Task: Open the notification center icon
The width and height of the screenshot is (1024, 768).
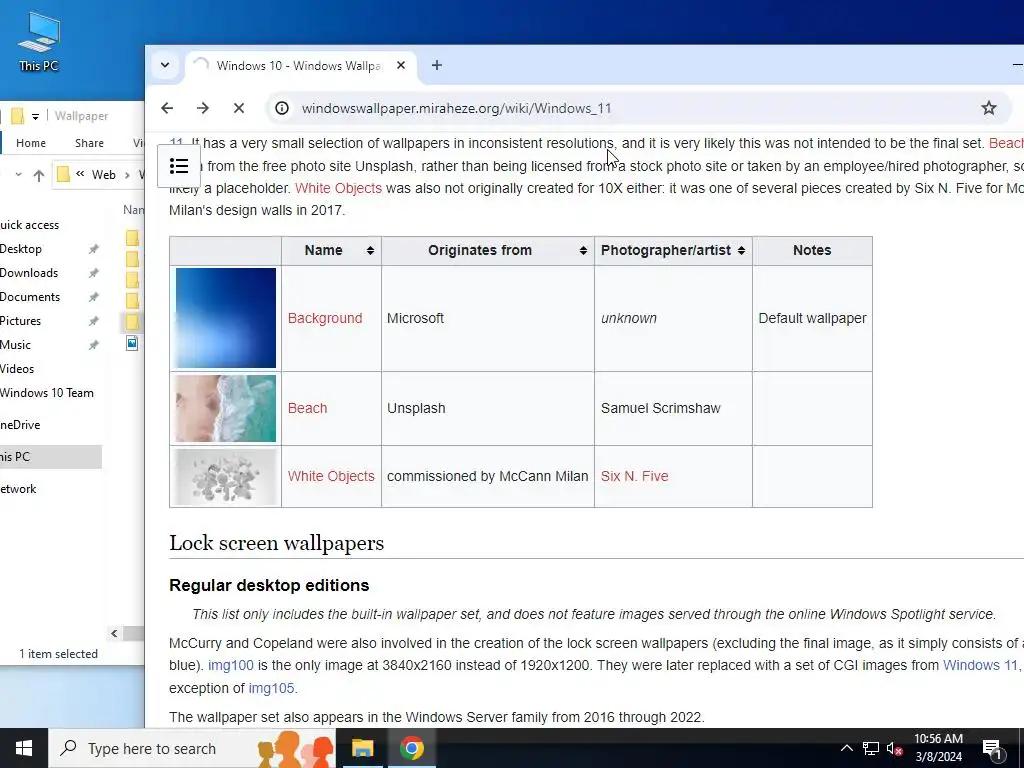Action: (x=993, y=748)
